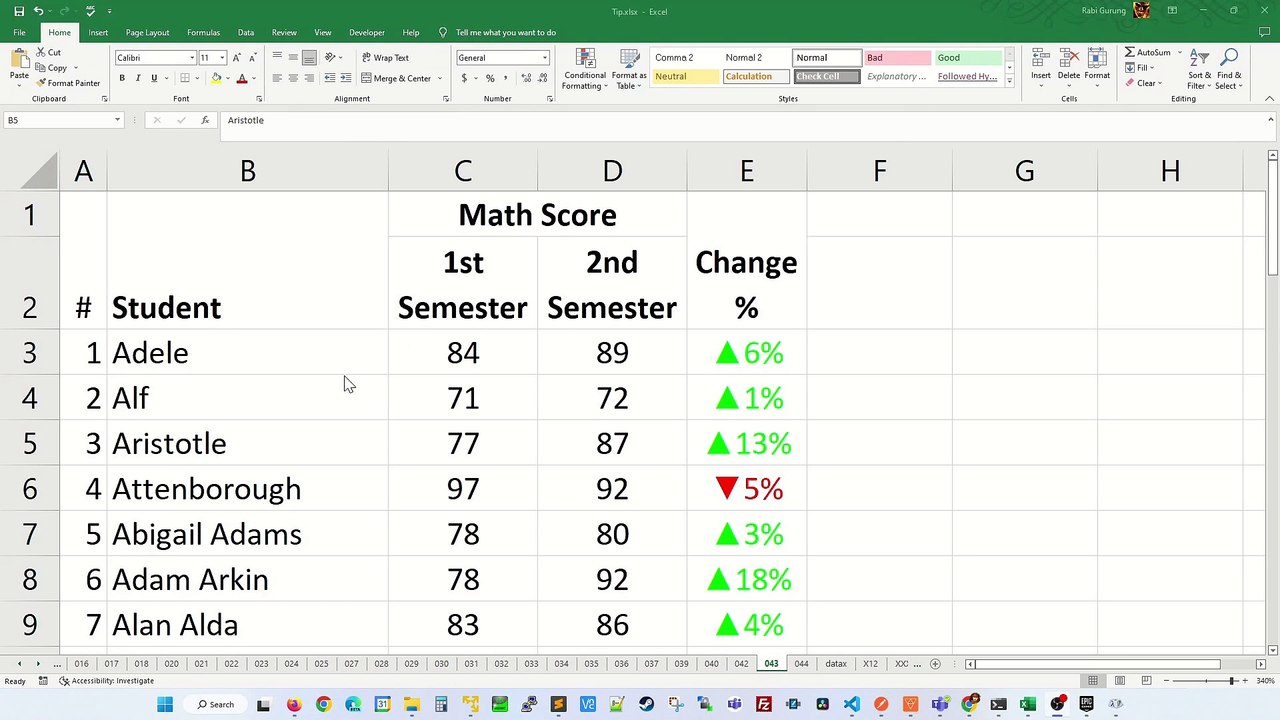The height and width of the screenshot is (720, 1280).
Task: Toggle Center horizontal alignment
Action: [x=293, y=78]
